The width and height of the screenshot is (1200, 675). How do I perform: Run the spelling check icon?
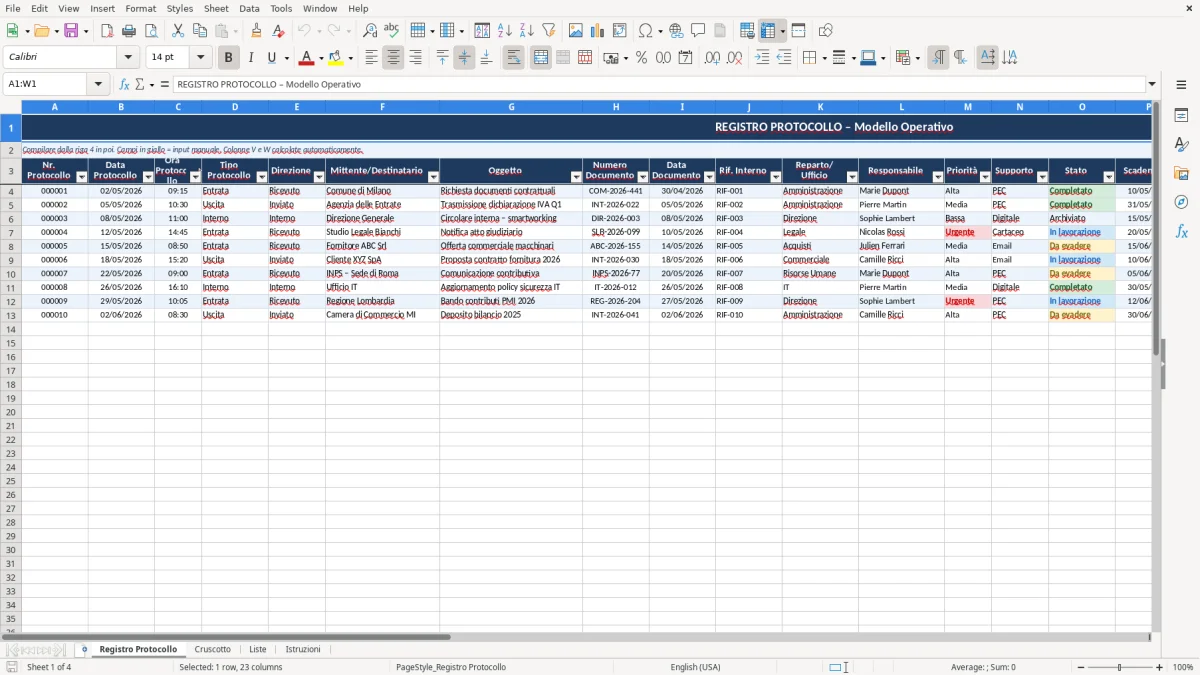(x=392, y=31)
